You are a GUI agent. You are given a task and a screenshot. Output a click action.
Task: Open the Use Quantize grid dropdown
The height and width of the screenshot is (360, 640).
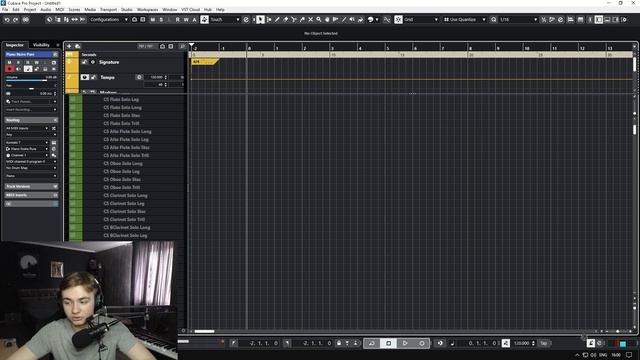pyautogui.click(x=465, y=20)
